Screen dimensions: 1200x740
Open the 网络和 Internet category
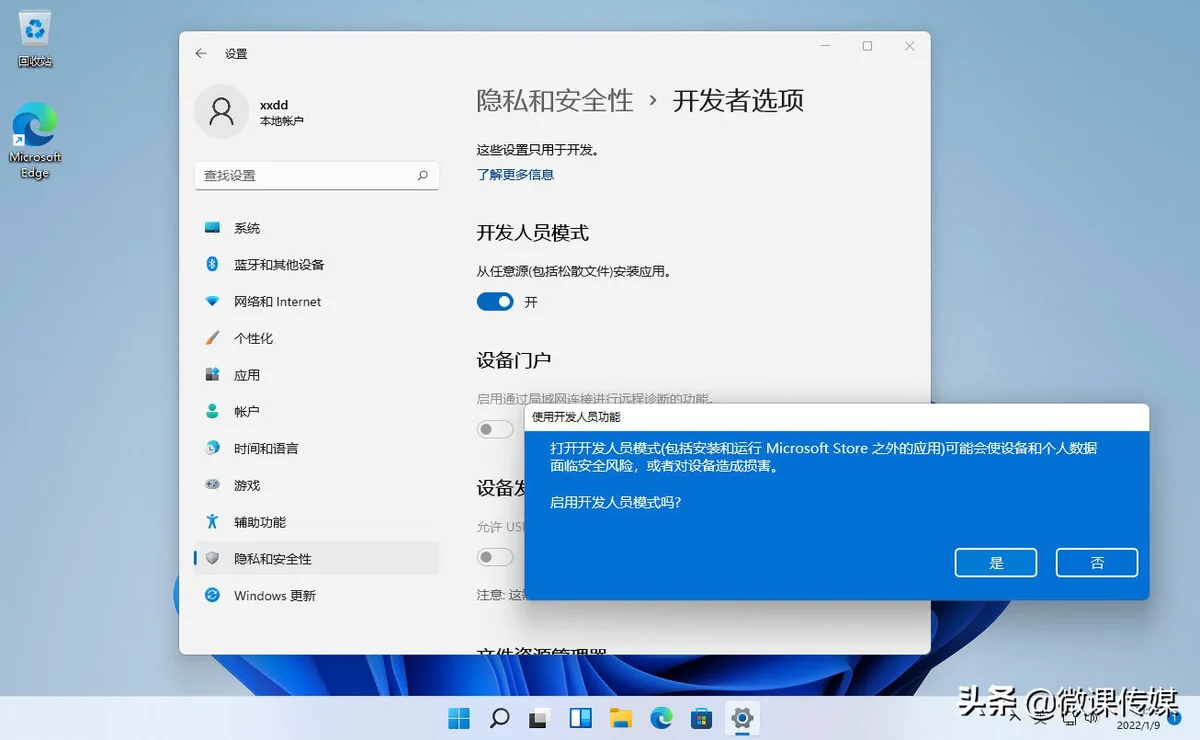click(317, 301)
